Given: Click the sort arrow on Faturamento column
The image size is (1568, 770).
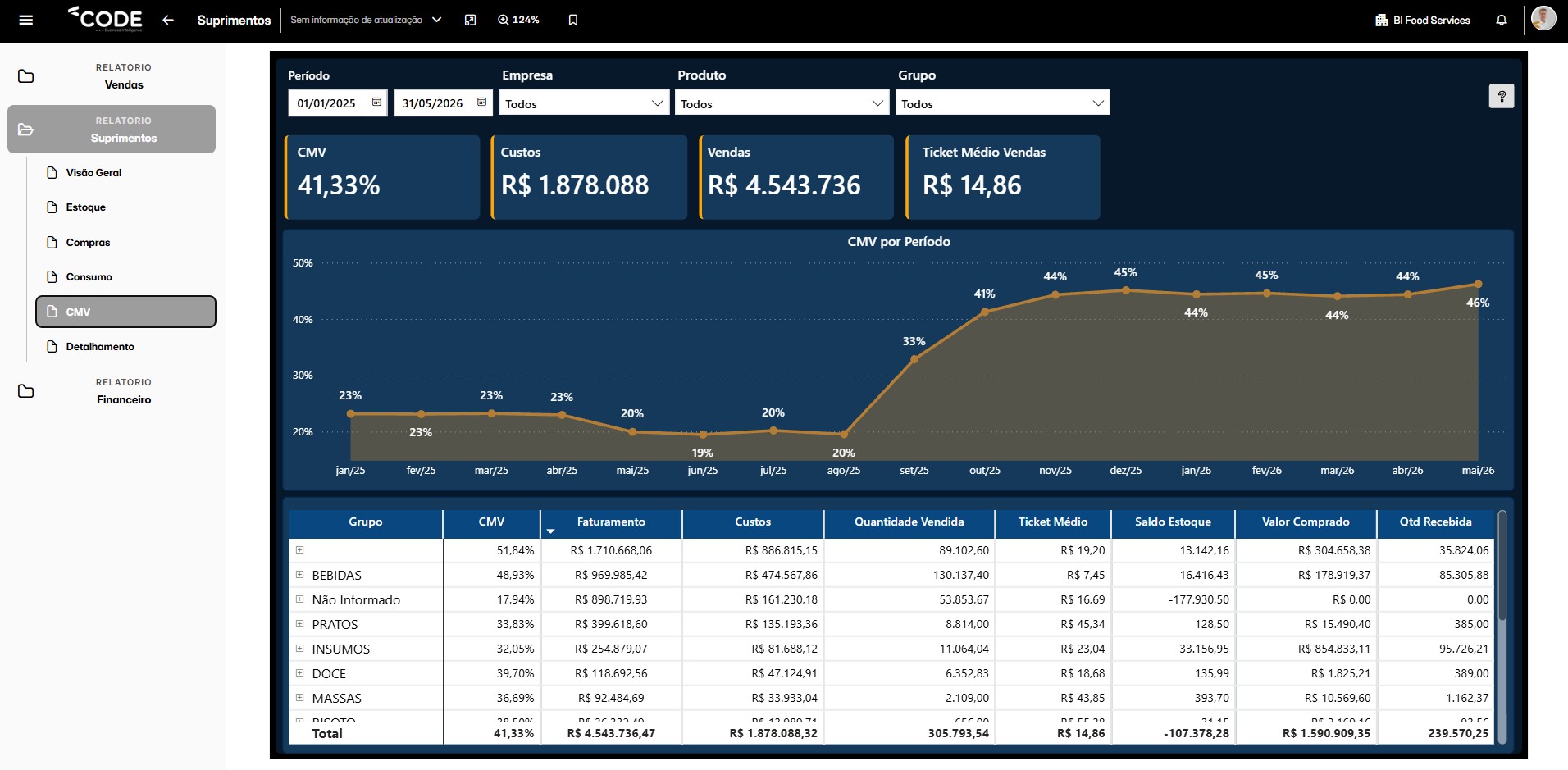Looking at the screenshot, I should 550,531.
